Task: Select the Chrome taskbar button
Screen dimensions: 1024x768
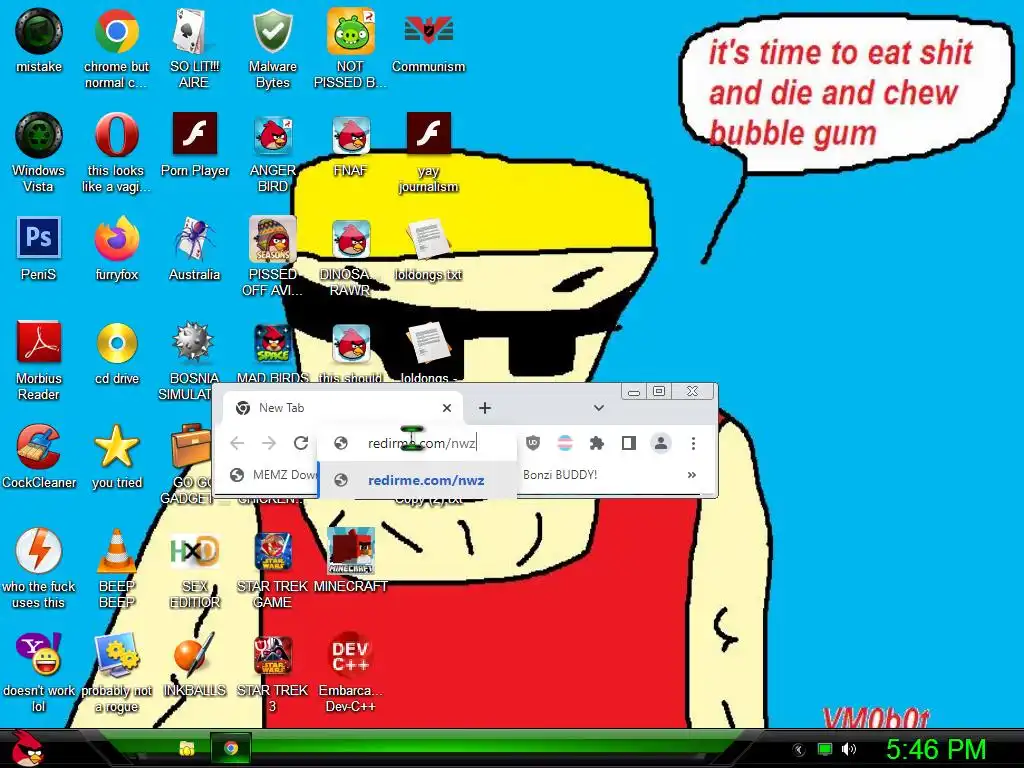Action: (231, 748)
